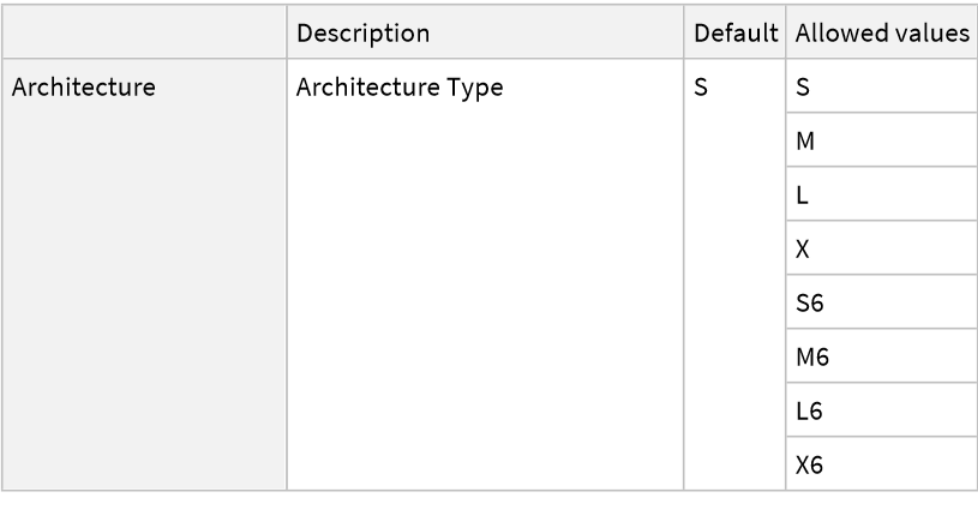Click the blank top-left header cell
This screenshot has height=524, width=978.
[x=145, y=33]
